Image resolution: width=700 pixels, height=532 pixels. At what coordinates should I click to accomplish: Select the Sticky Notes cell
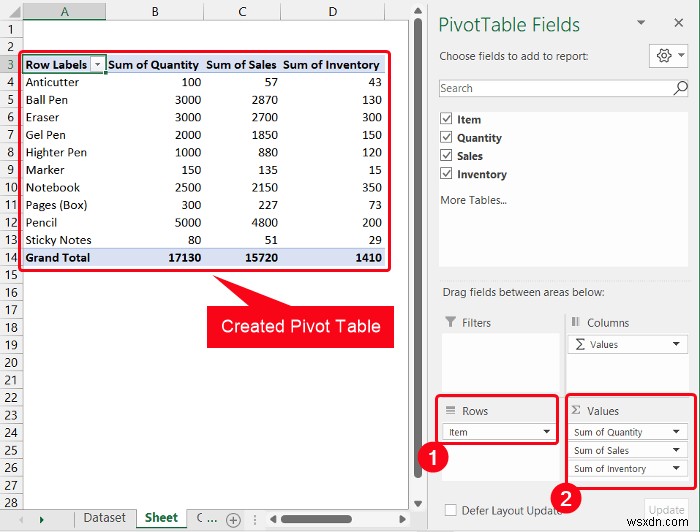64,240
